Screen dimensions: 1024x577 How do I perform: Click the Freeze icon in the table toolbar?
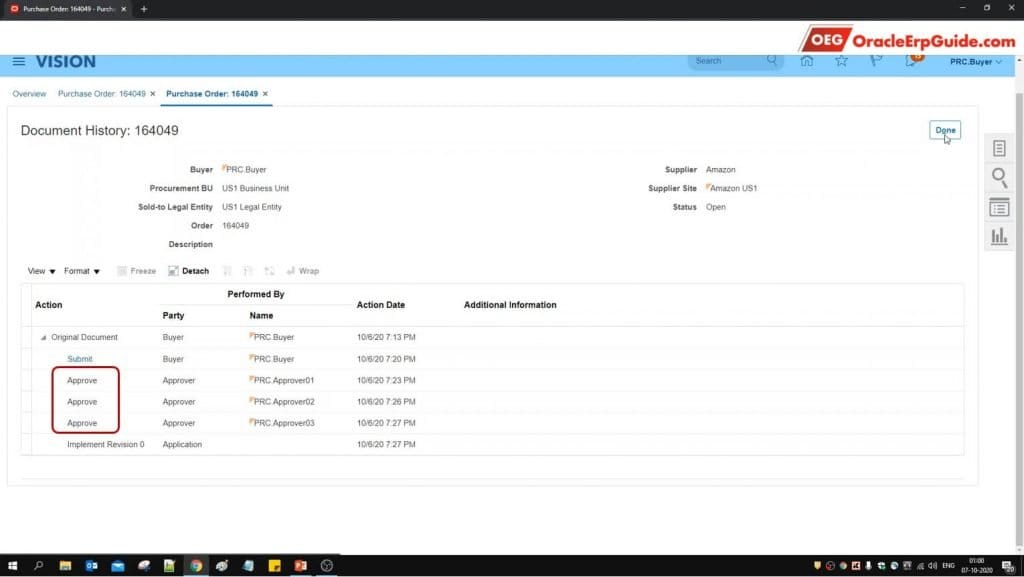coord(136,270)
